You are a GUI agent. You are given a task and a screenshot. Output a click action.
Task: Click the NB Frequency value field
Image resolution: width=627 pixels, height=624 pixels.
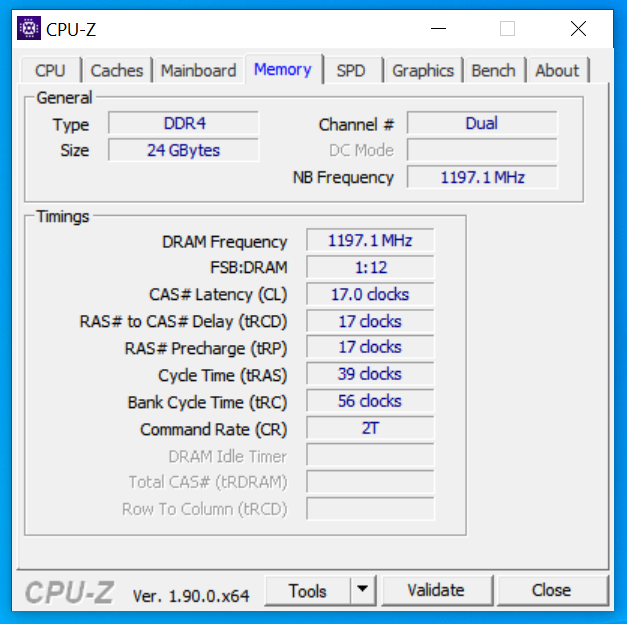click(482, 177)
